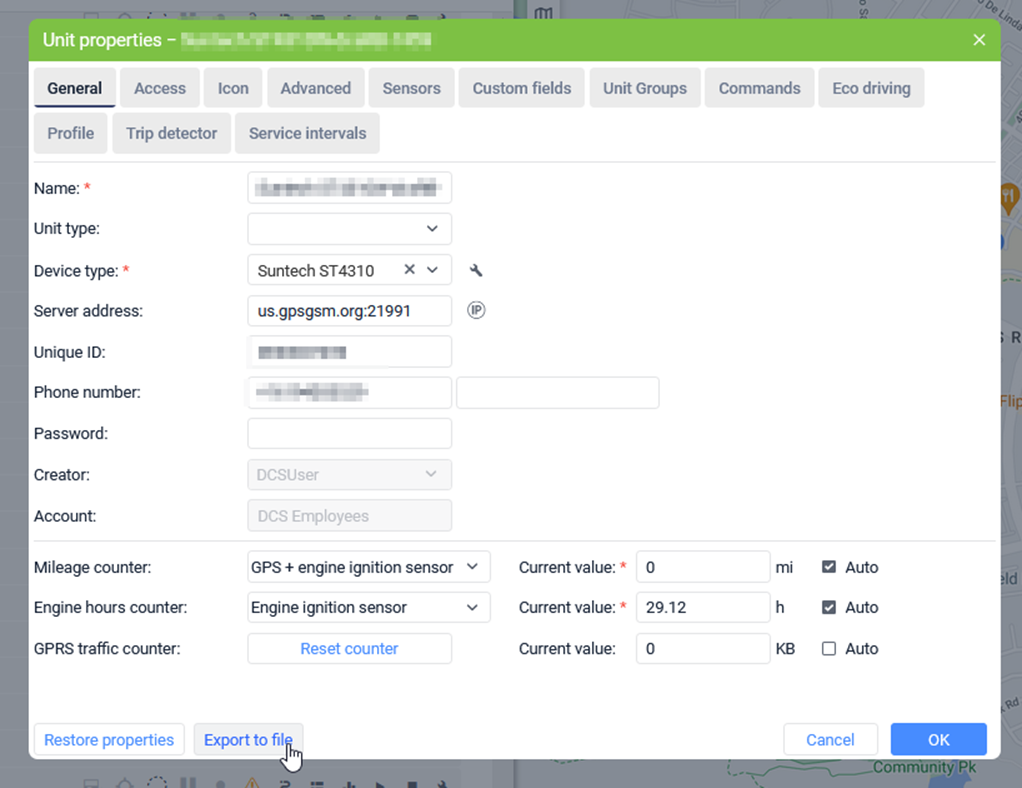
Task: Click Engine hours current value field
Action: (703, 607)
